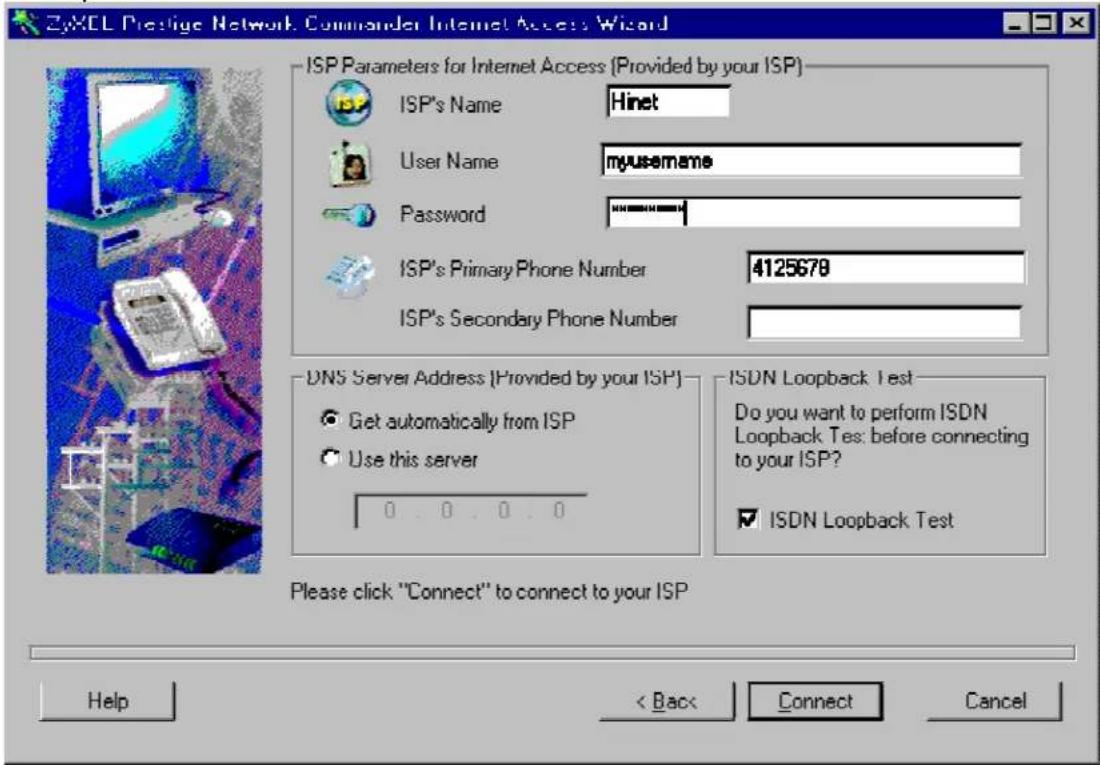Click the DNS server IP address field
Image resolution: width=1100 pixels, height=765 pixels.
click(471, 511)
